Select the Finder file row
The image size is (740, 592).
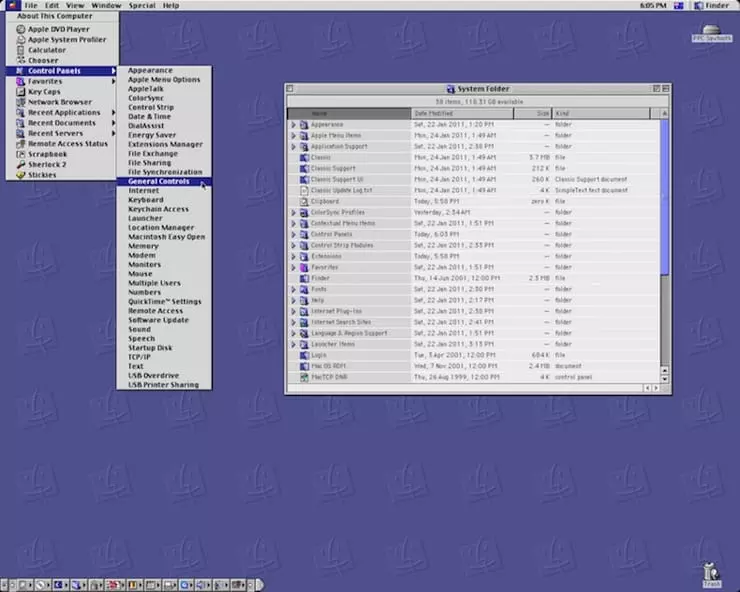[x=321, y=278]
